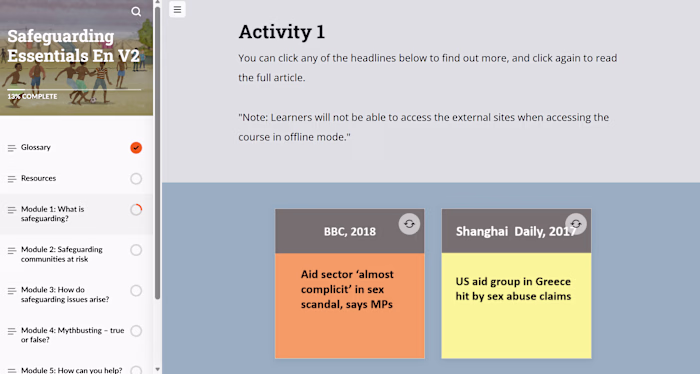Open Module 3: How do safeguarding issues arise?

click(x=65, y=295)
